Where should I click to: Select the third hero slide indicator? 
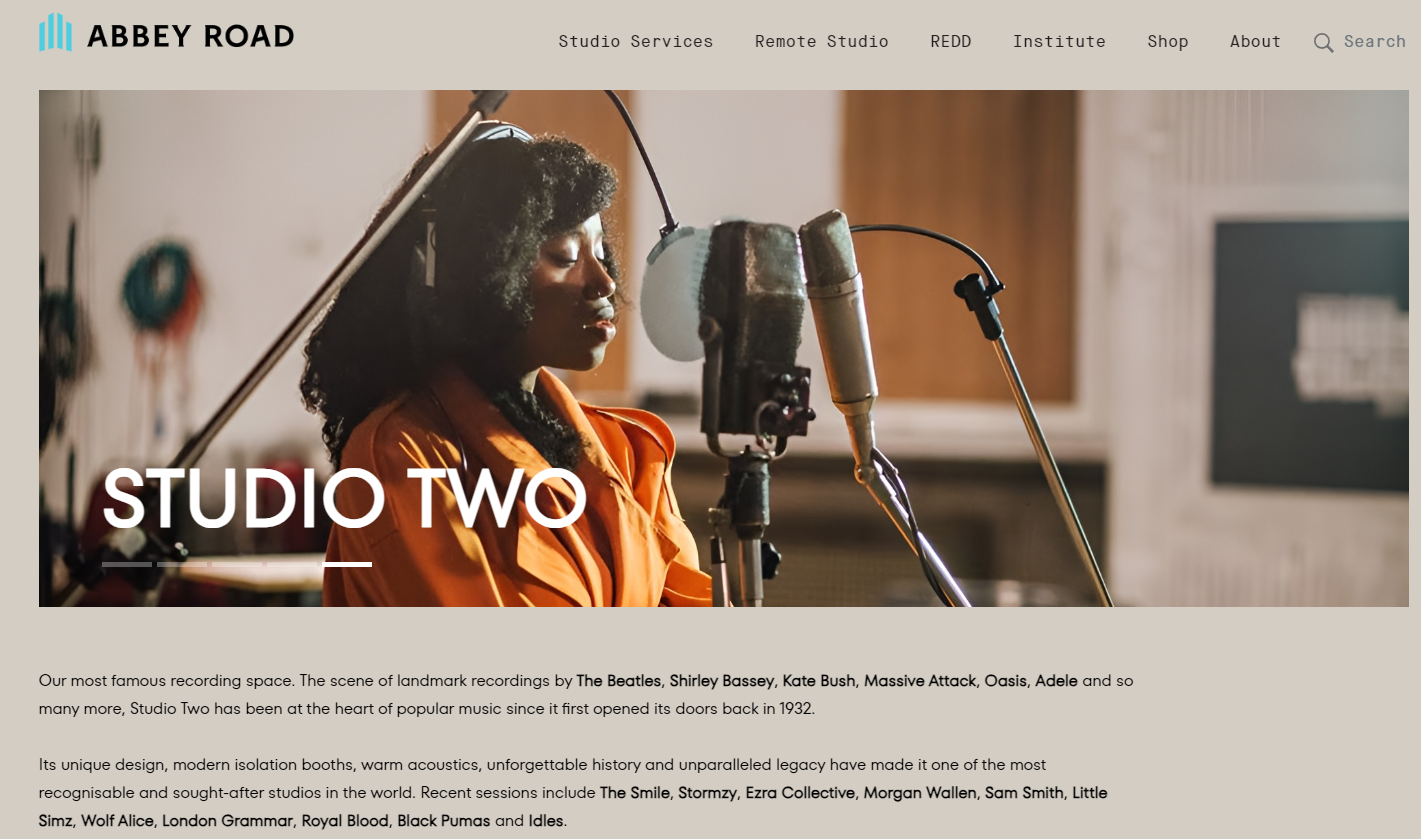[237, 564]
